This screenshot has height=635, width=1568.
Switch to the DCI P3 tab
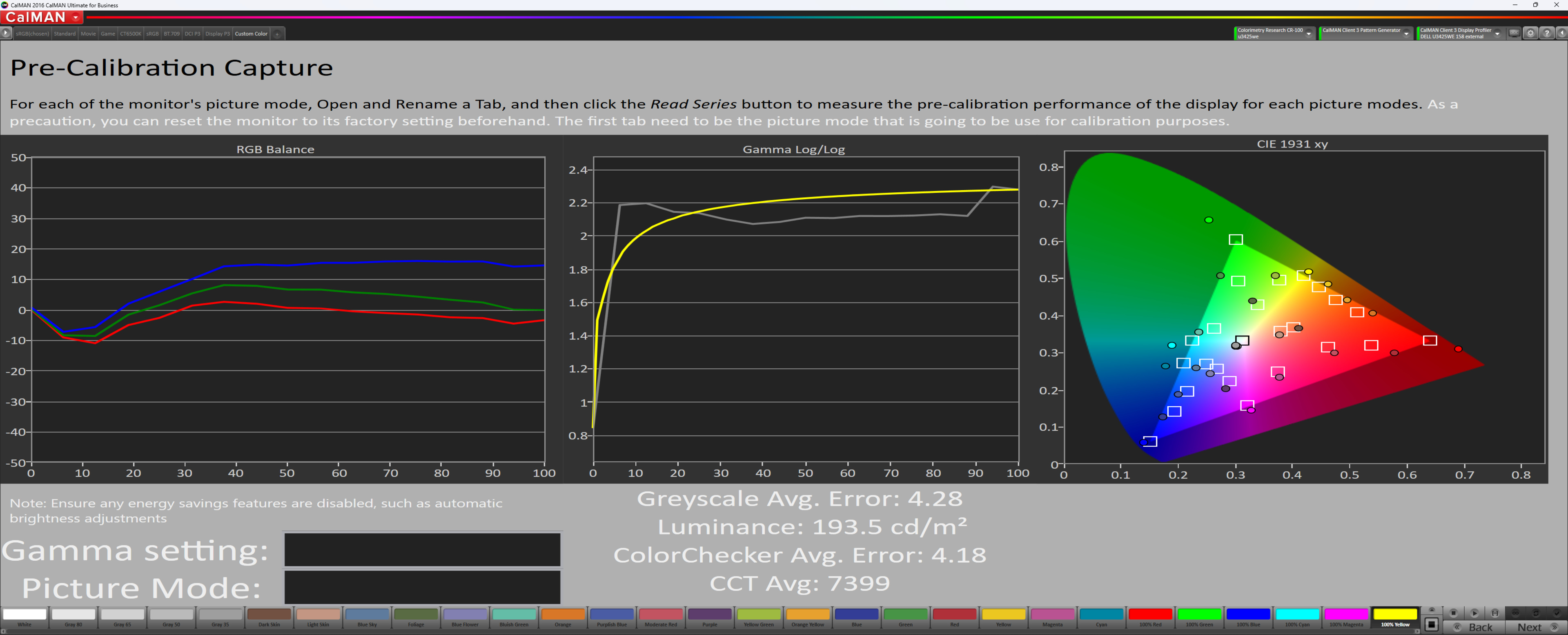tap(192, 34)
